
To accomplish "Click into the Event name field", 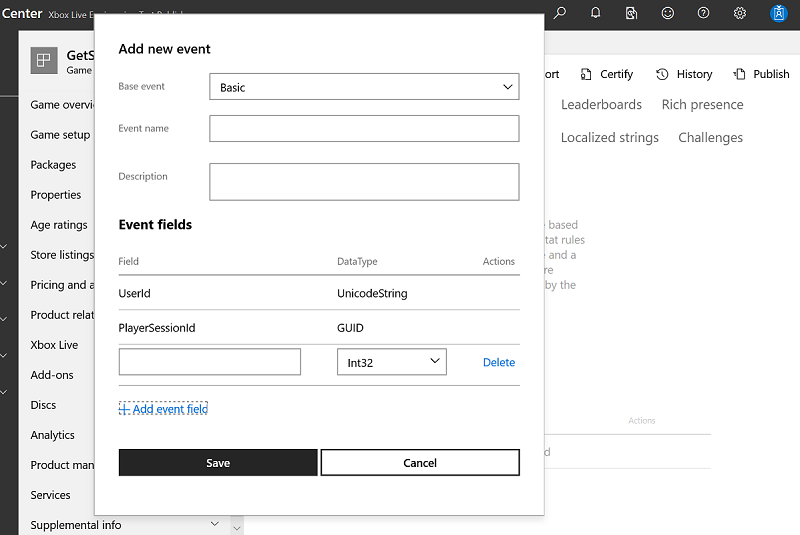I will (364, 129).
